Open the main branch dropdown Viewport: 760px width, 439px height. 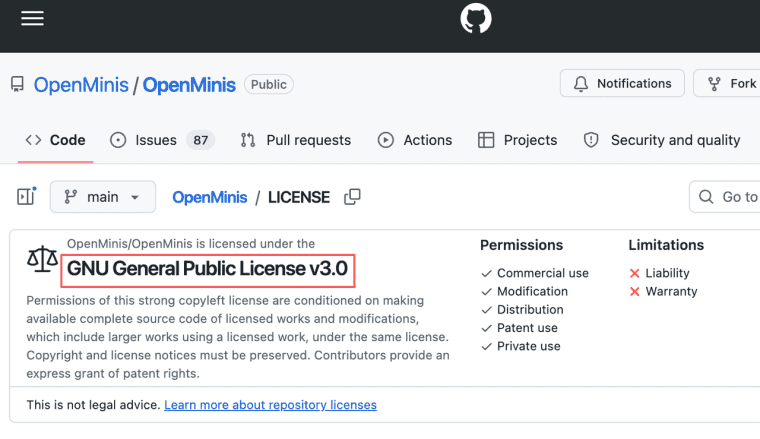pos(103,197)
